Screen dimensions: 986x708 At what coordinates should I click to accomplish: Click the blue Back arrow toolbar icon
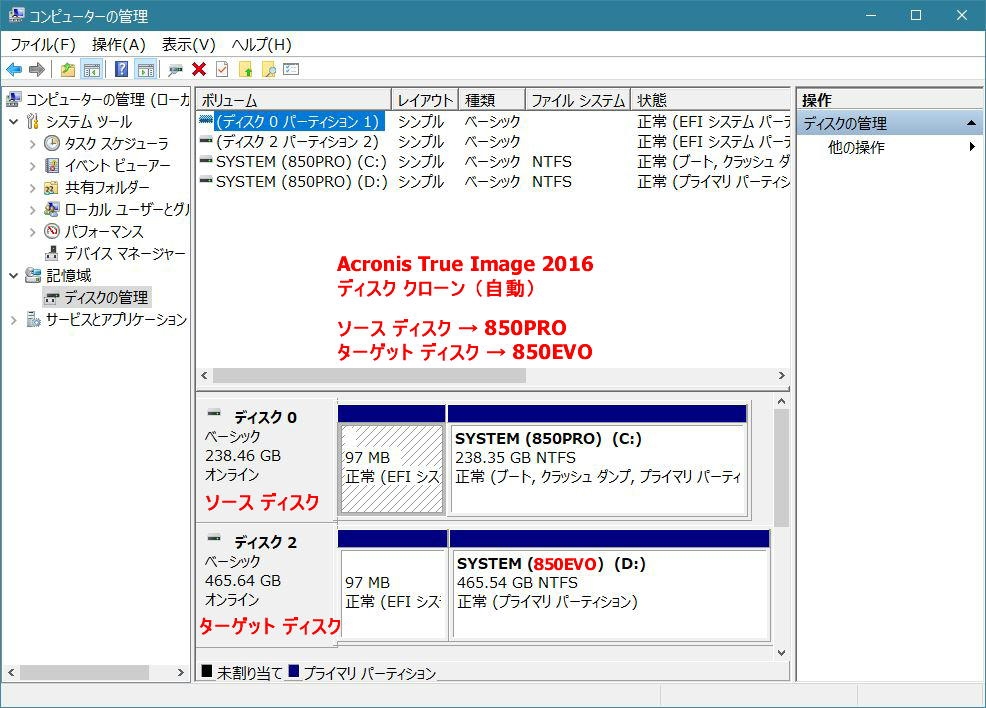tap(14, 69)
